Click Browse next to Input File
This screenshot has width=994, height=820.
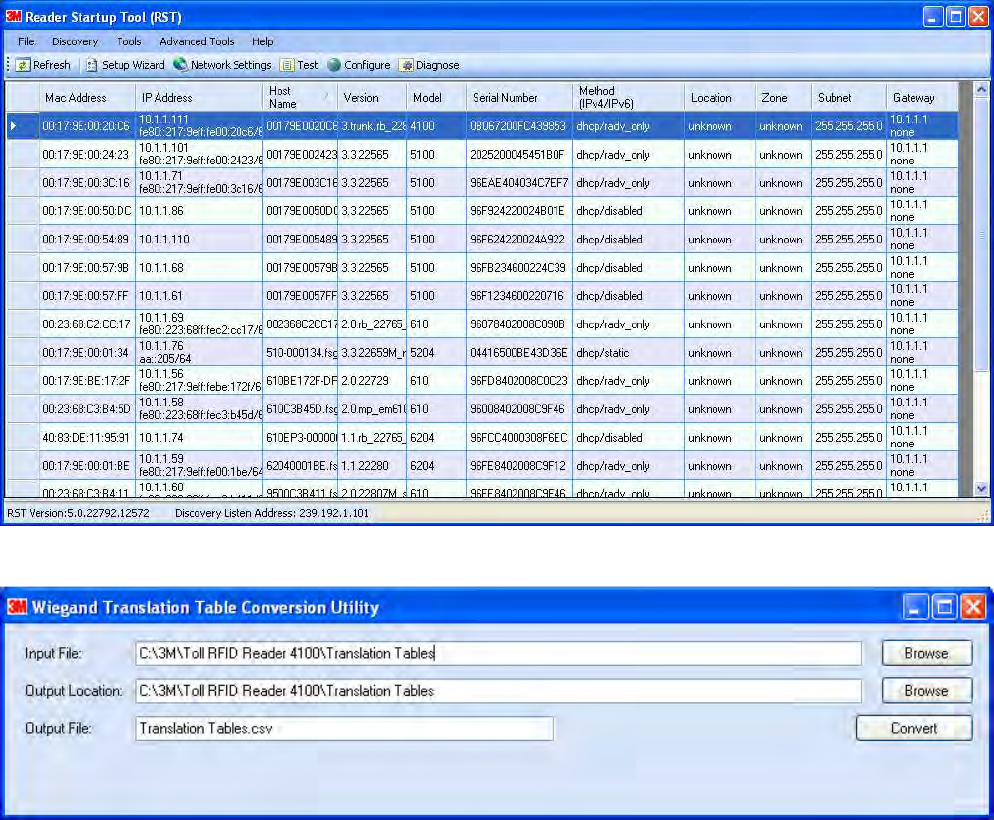(926, 653)
